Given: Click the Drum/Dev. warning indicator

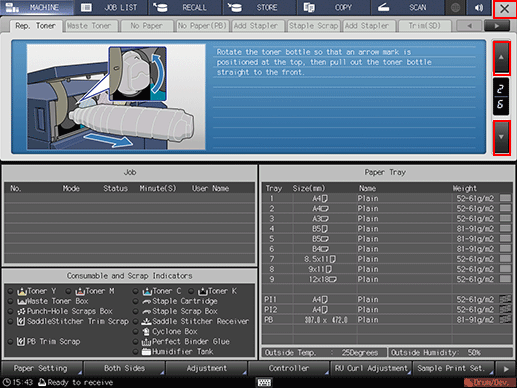Looking at the screenshot, I should (x=489, y=383).
